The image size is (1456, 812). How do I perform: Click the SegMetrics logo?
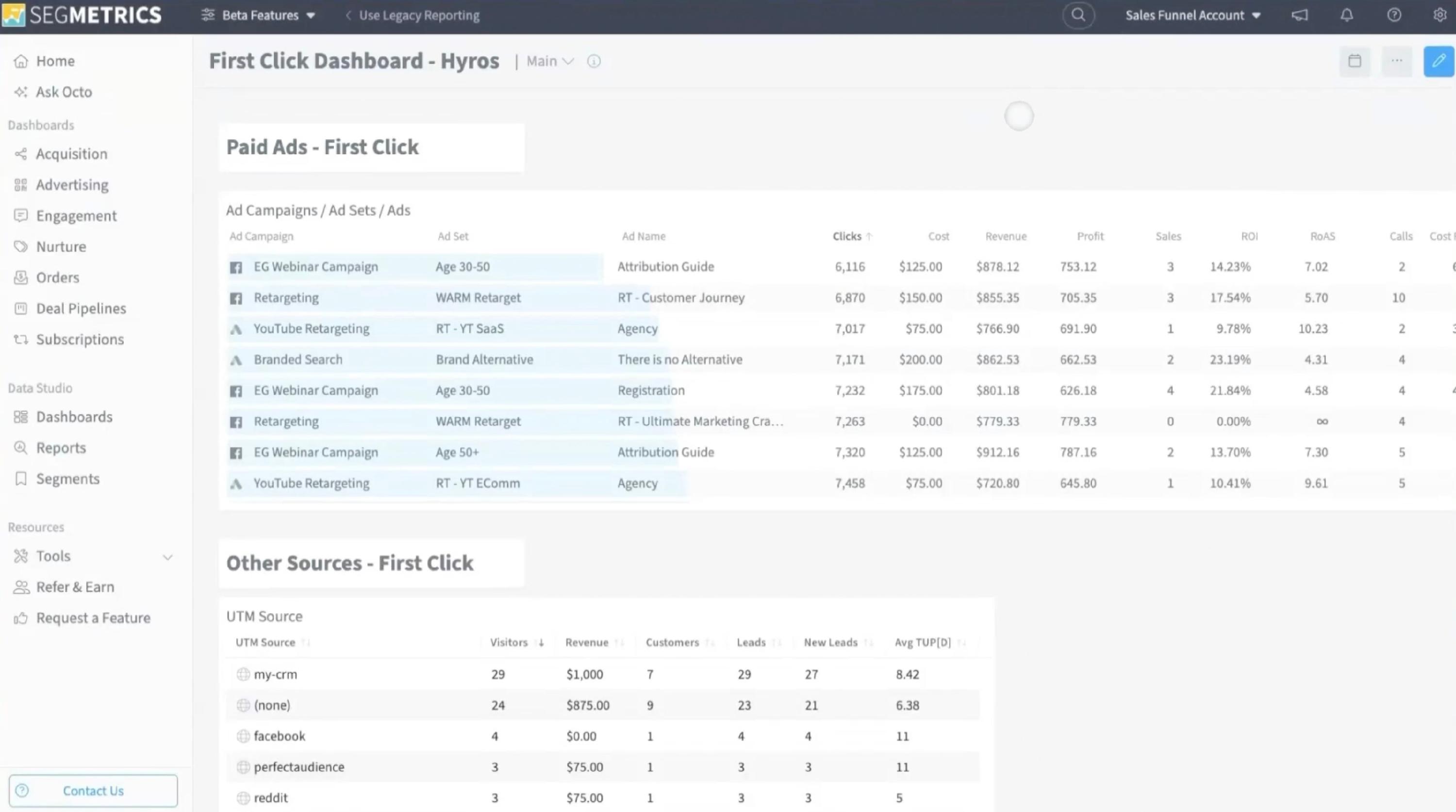pos(82,15)
